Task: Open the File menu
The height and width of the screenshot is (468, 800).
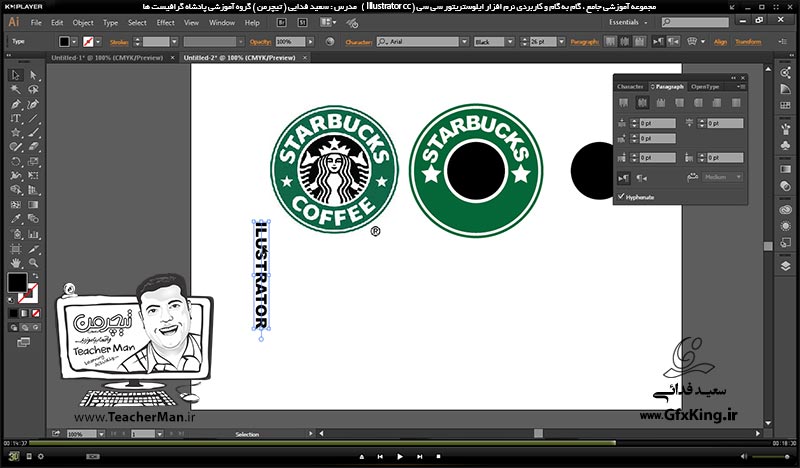Action: click(x=36, y=22)
